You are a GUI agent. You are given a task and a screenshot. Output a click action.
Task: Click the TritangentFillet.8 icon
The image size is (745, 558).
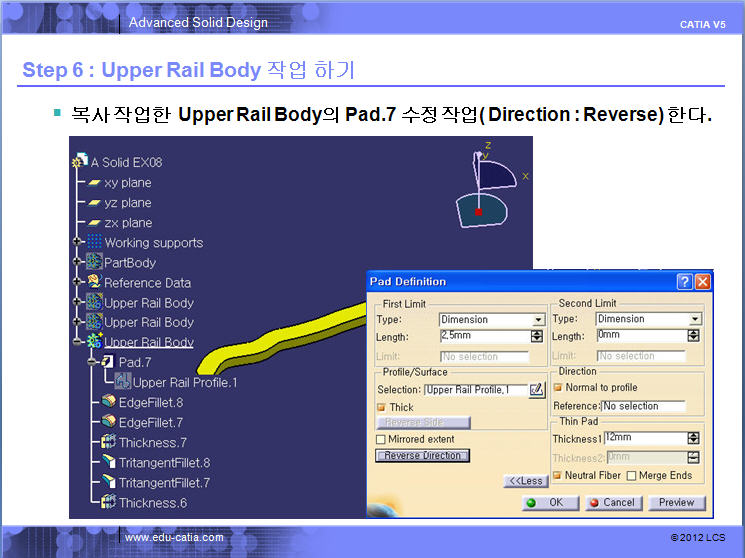tap(108, 462)
